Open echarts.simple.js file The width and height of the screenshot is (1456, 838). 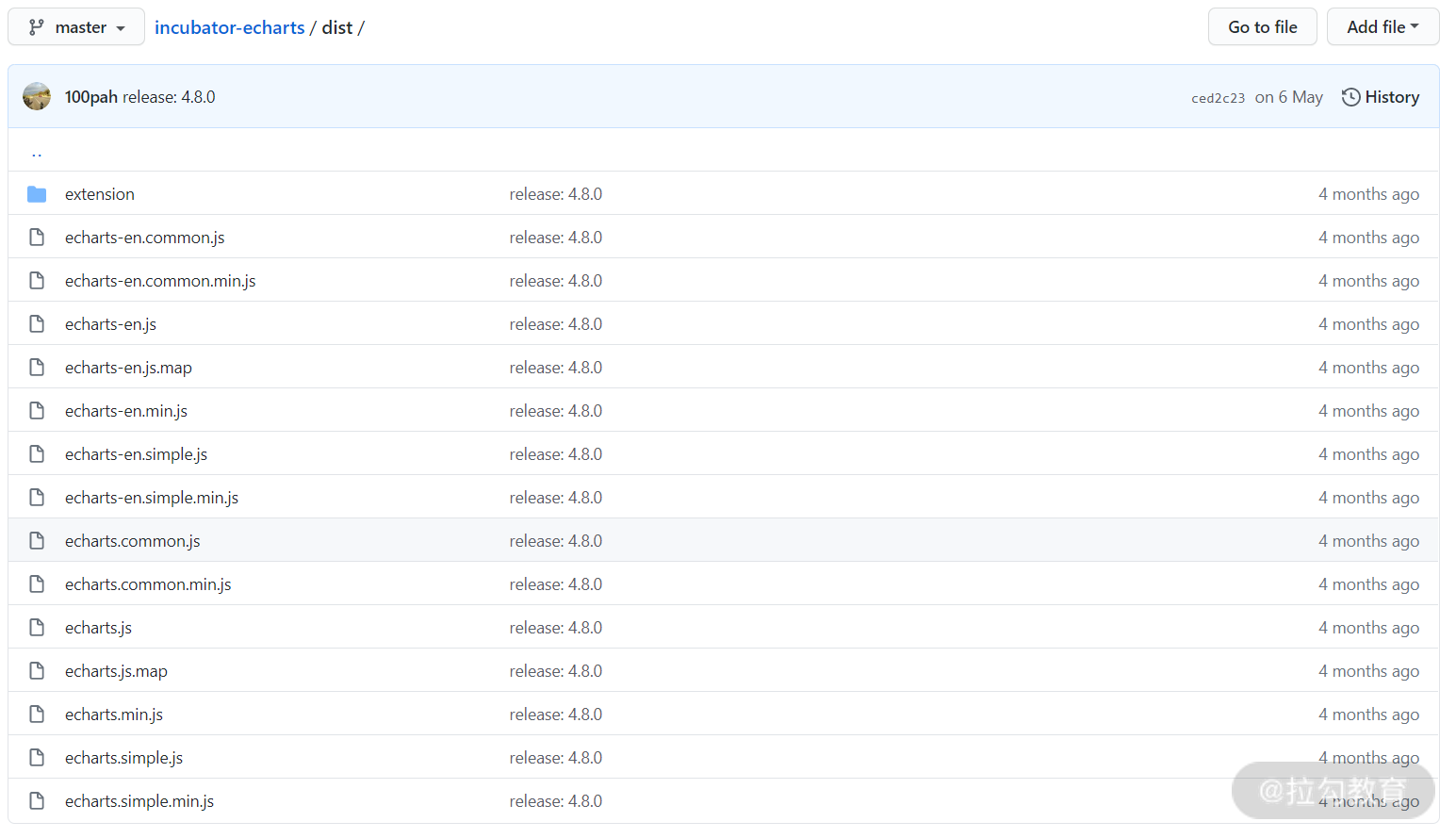[123, 758]
